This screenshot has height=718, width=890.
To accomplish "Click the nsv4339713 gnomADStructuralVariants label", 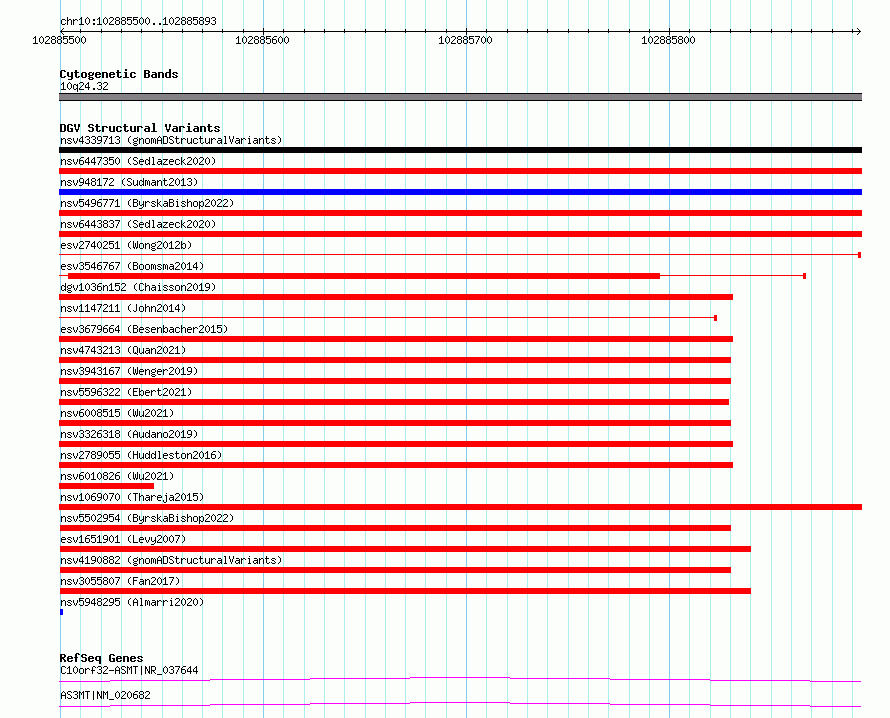I will coord(171,140).
